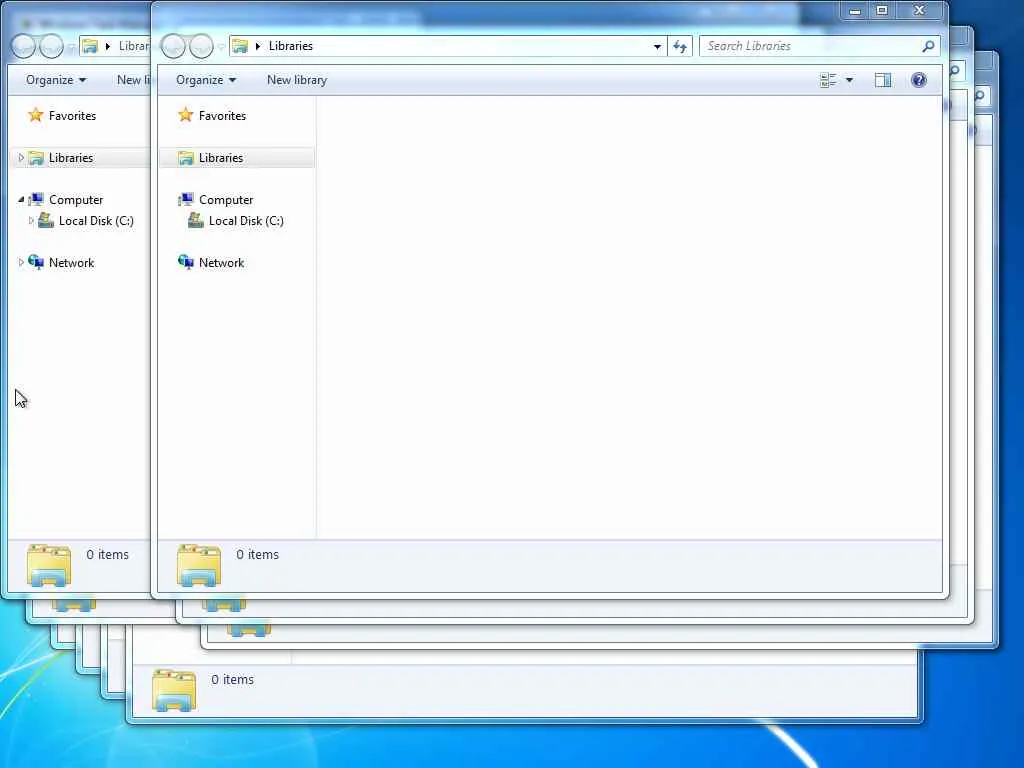This screenshot has height=768, width=1024.
Task: Click the Network icon in front window sidebar
Action: (x=185, y=262)
